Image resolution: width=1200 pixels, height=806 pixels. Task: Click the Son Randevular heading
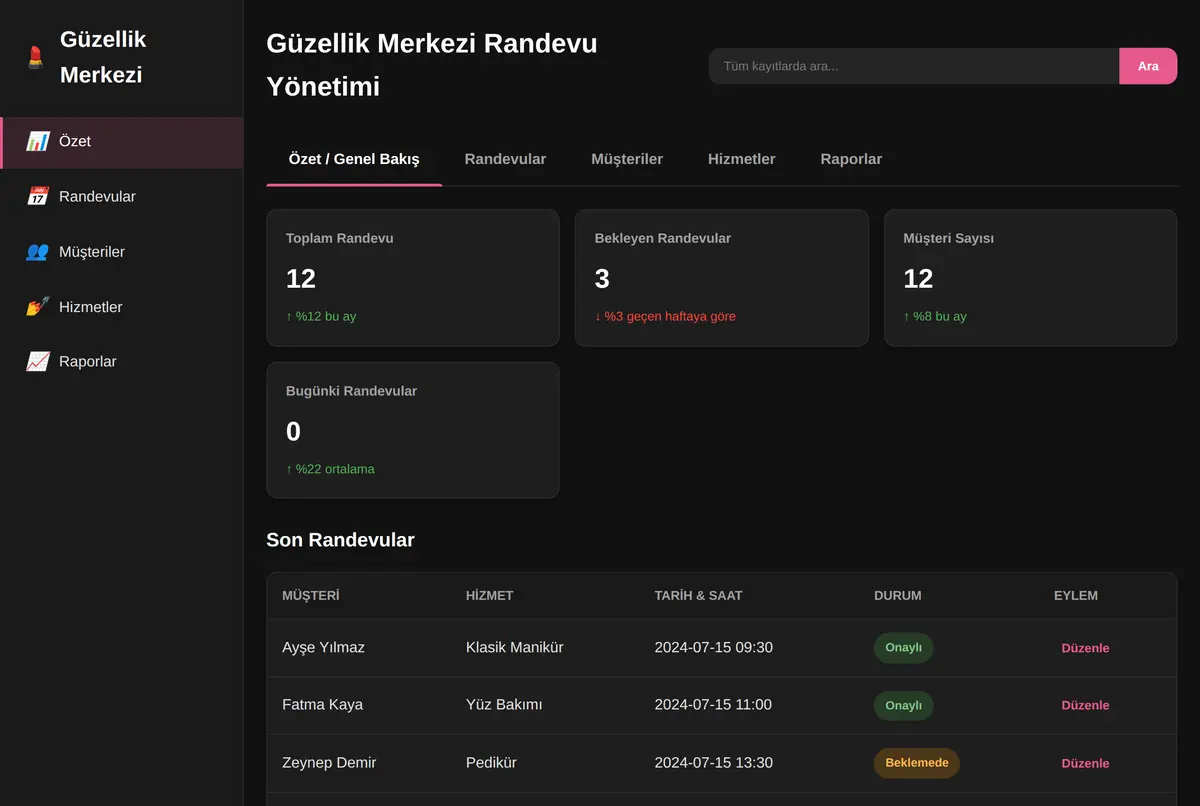pos(340,540)
